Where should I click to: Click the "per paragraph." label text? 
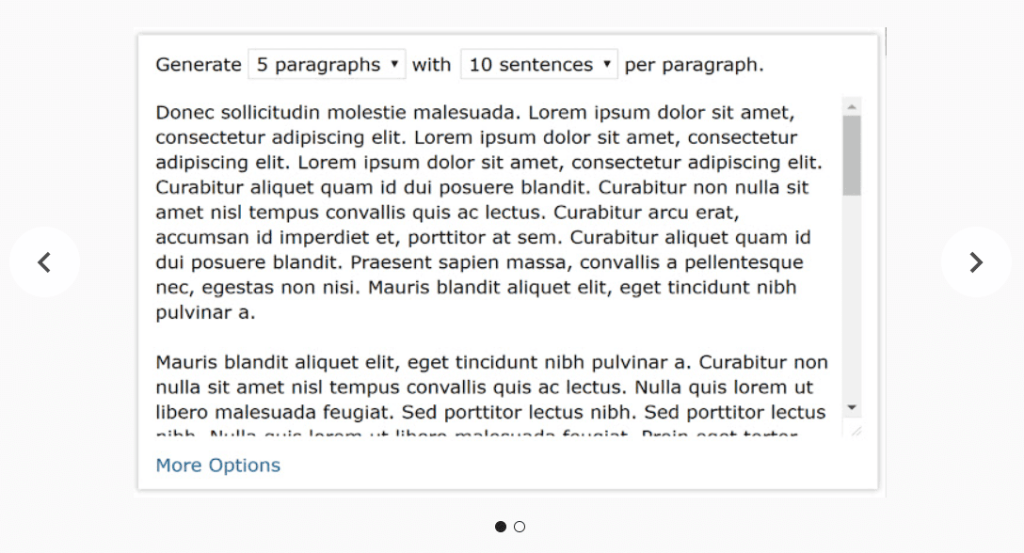click(x=693, y=65)
